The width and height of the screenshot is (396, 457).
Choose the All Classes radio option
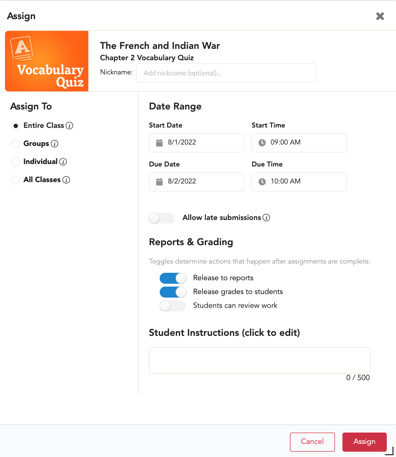15,180
